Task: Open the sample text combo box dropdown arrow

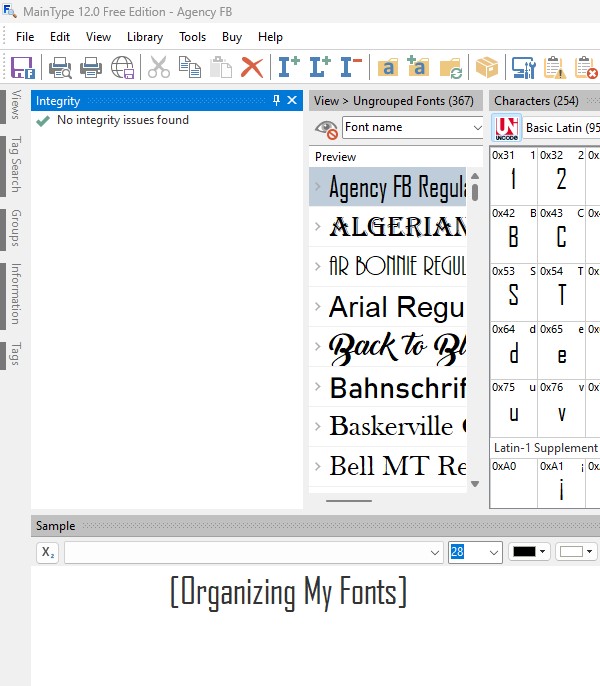Action: coord(435,553)
